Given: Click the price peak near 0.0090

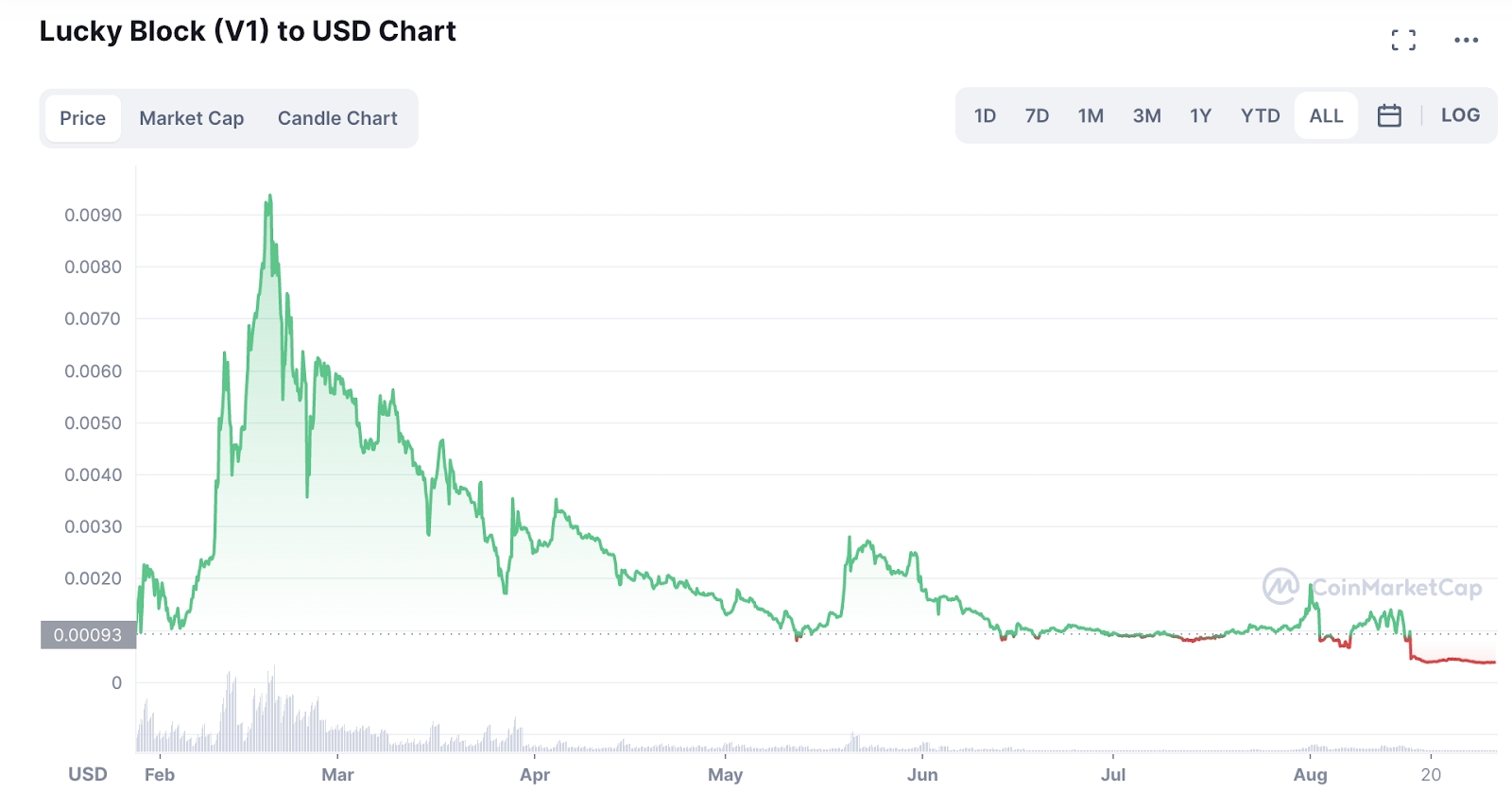Looking at the screenshot, I should coord(269,198).
